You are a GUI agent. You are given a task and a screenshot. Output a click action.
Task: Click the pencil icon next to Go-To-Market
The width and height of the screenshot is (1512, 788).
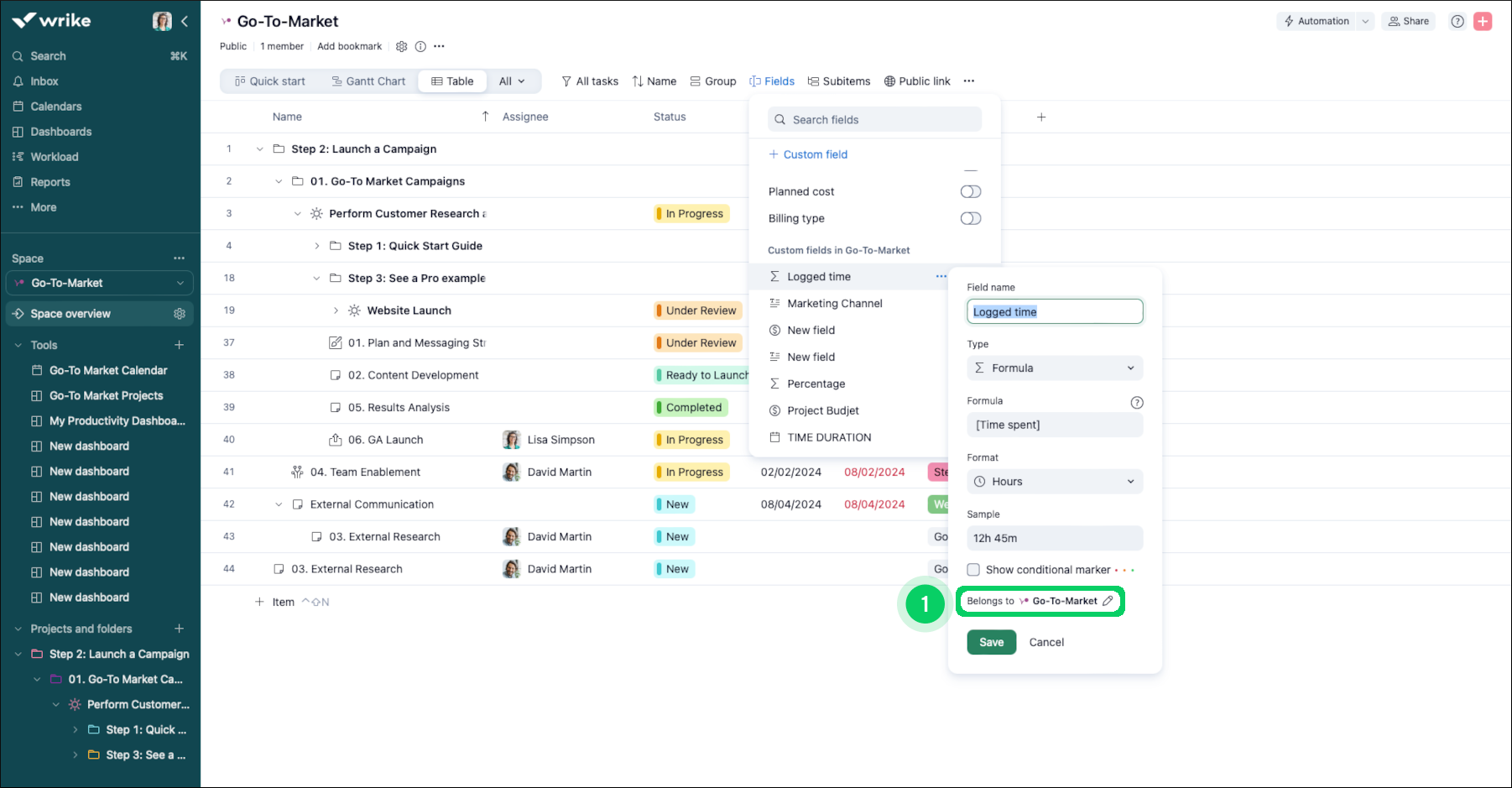(x=1108, y=601)
